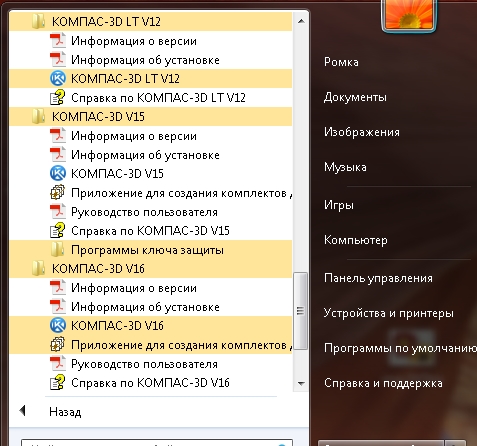
Task: Click V16 Приложение для создания комплектов icon
Action: click(x=58, y=345)
